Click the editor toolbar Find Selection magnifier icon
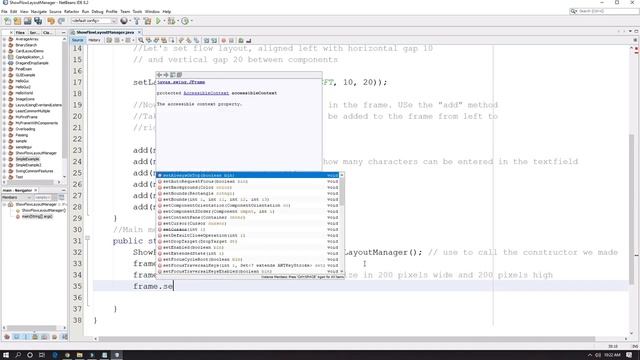The height and width of the screenshot is (360, 640). 141,40
